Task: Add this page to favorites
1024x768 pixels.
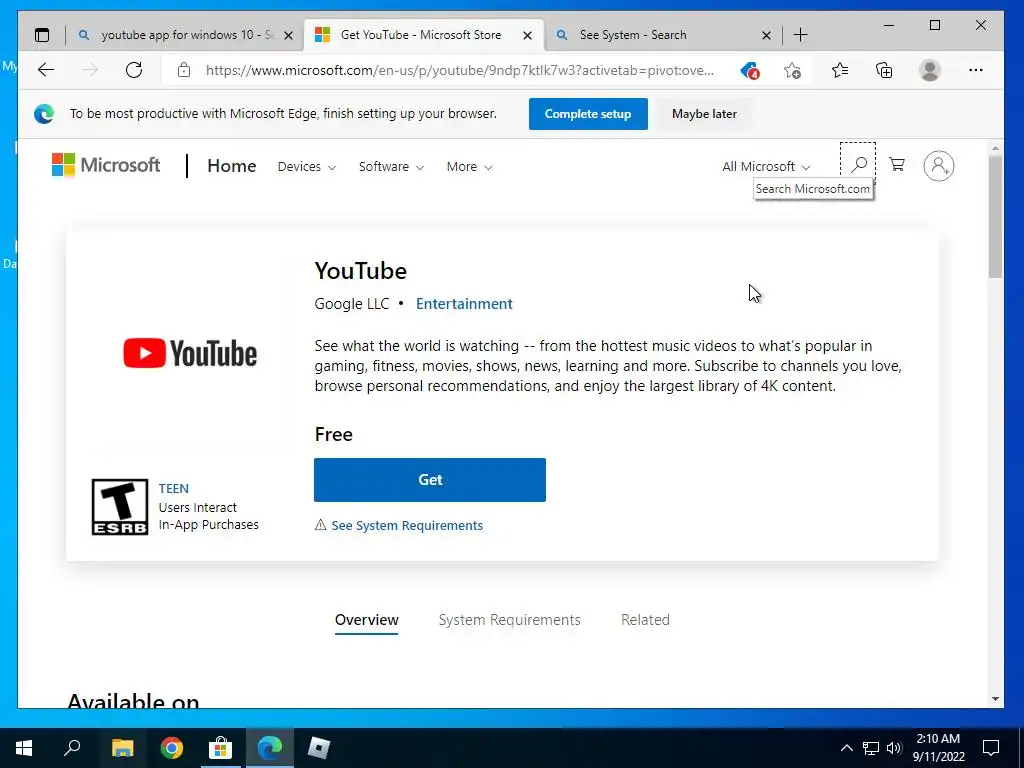Action: pyautogui.click(x=792, y=70)
